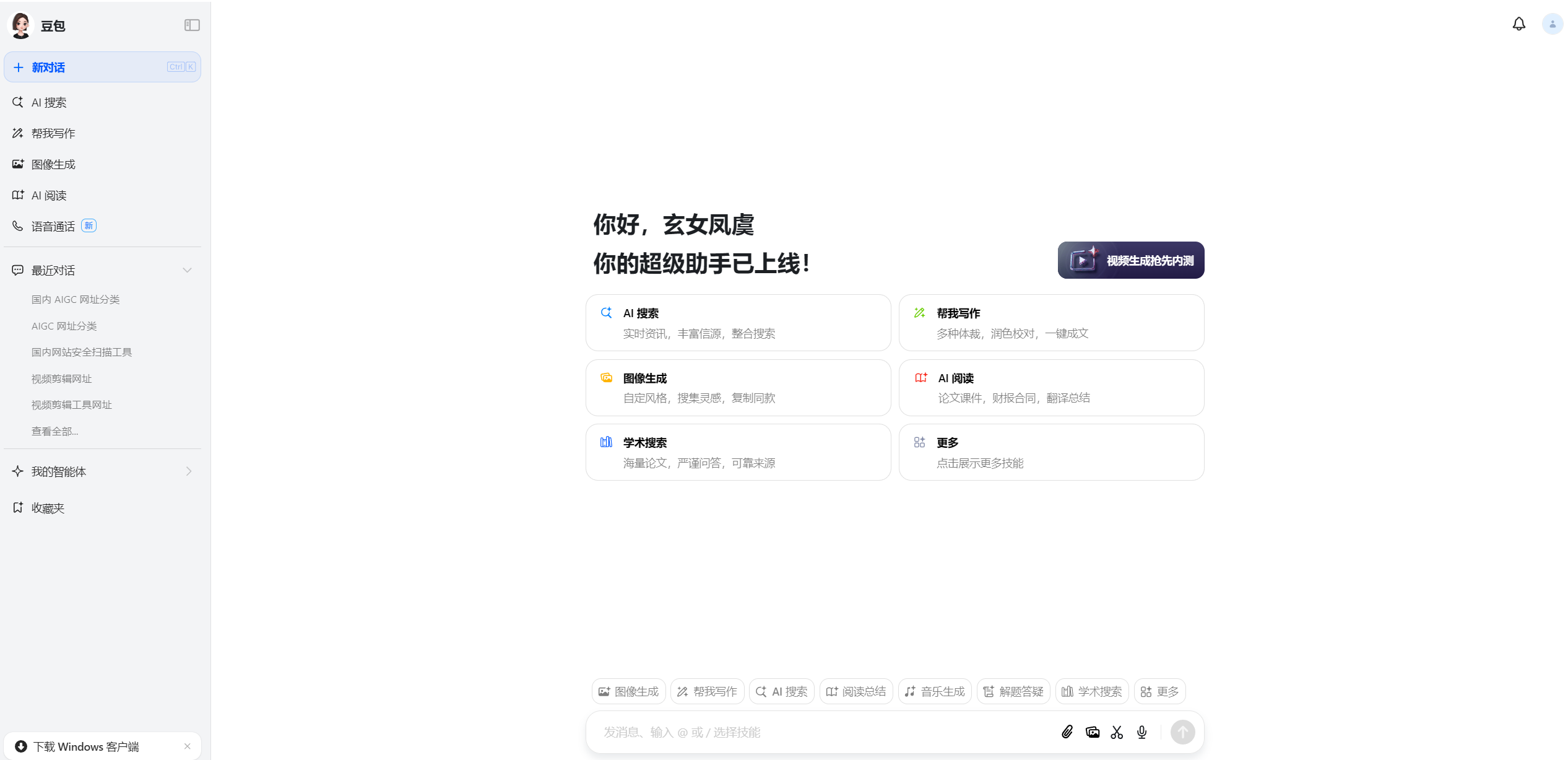This screenshot has height=760, width=1568.
Task: Open AI 搜索 in the sidebar
Action: [102, 102]
